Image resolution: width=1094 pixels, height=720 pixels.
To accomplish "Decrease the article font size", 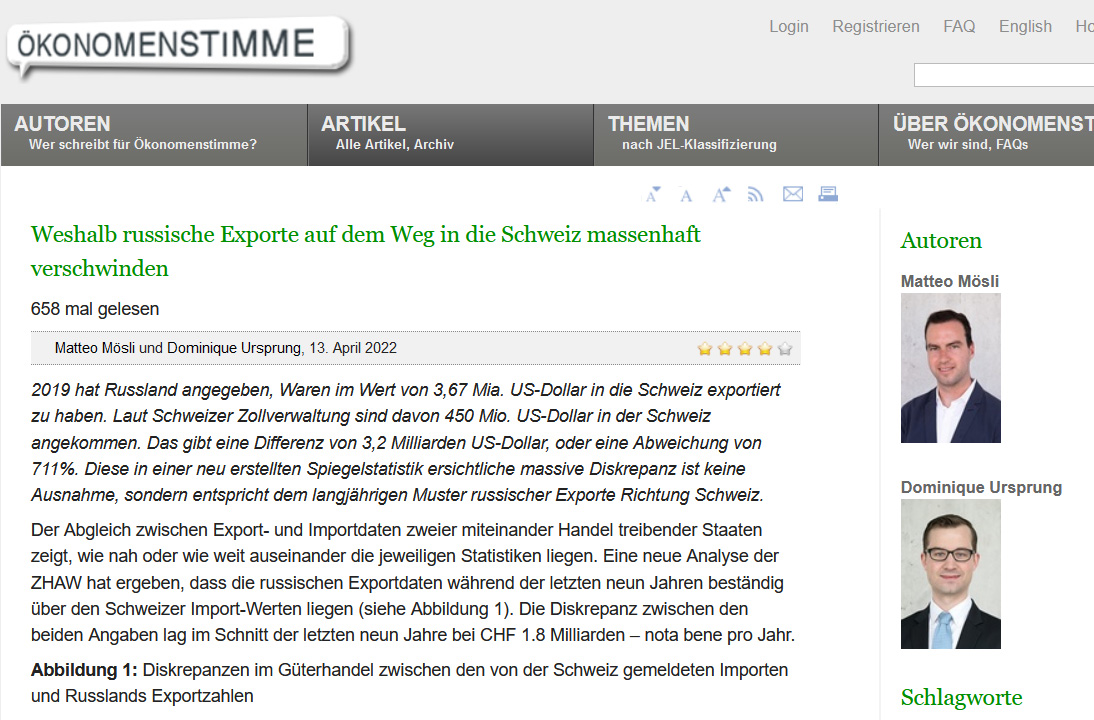I will [652, 195].
